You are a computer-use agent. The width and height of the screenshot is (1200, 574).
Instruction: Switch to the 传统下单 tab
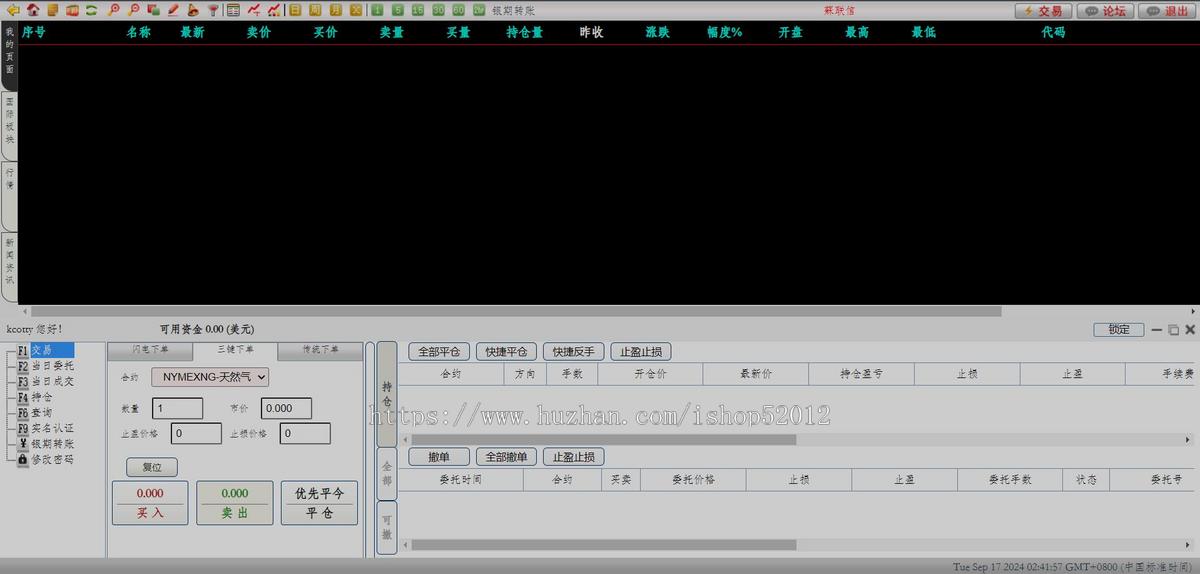pyautogui.click(x=320, y=350)
